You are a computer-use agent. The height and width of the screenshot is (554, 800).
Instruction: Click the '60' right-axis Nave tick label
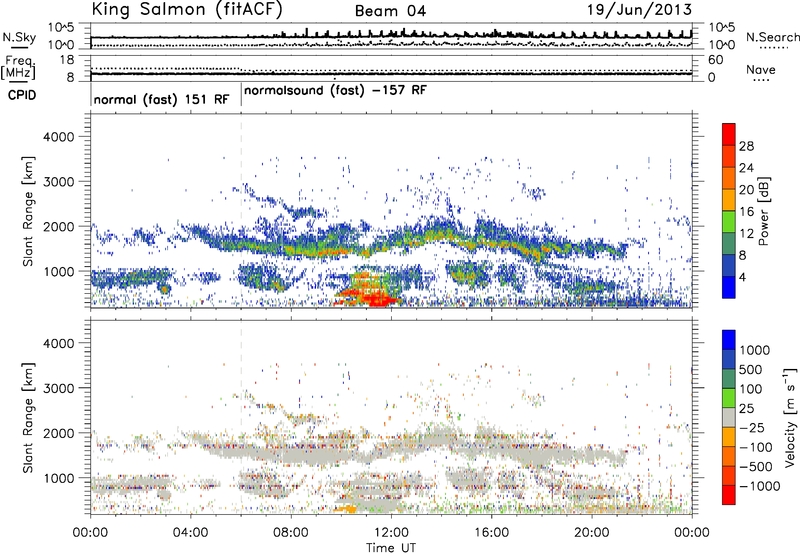pos(715,60)
